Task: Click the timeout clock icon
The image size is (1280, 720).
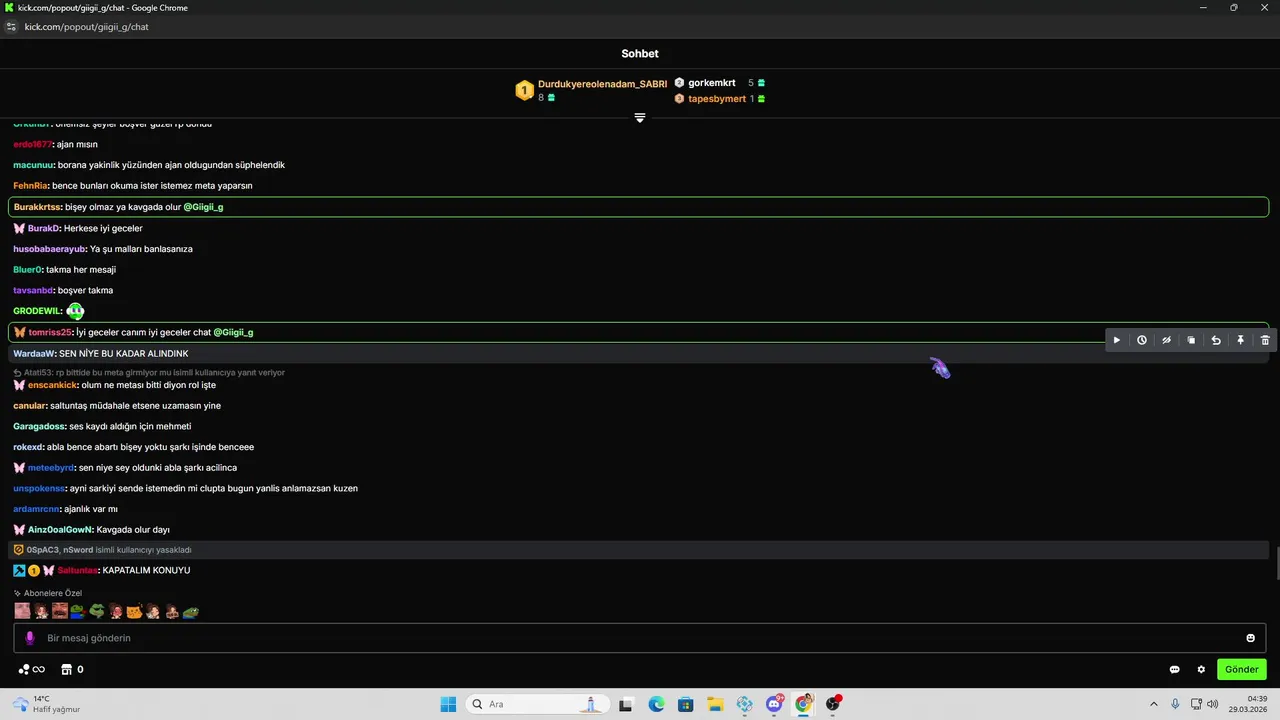Action: pos(1142,340)
